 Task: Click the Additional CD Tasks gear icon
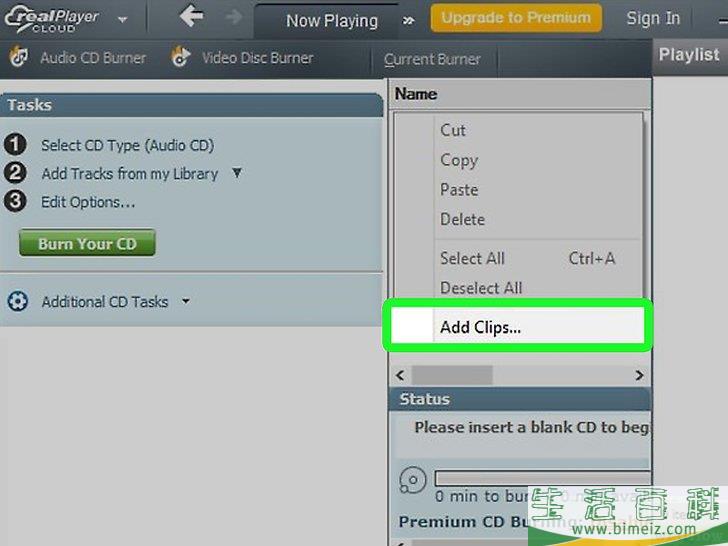coord(18,301)
